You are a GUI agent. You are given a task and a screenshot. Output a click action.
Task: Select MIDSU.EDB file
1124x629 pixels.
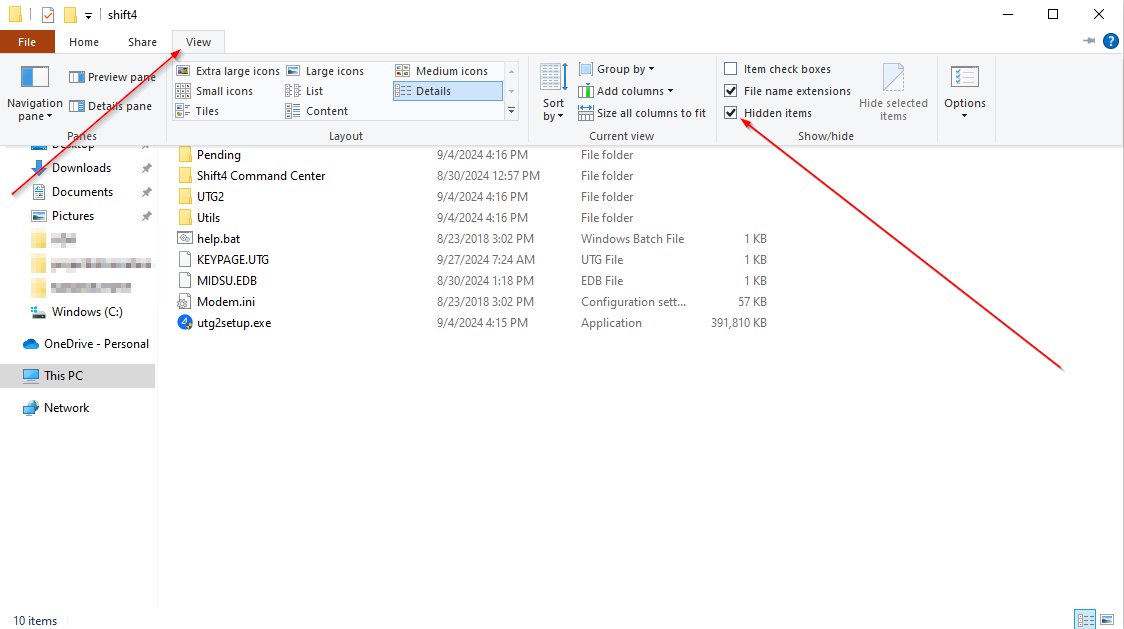click(227, 280)
